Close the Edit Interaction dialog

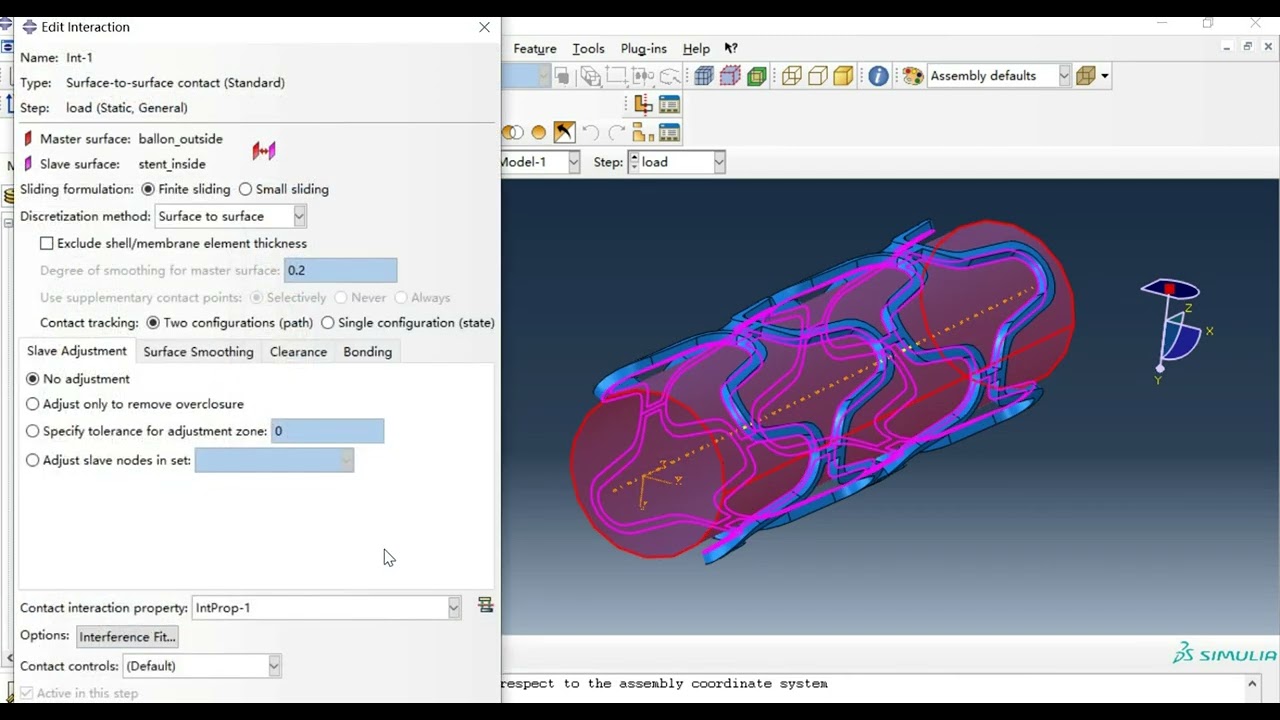pos(484,27)
